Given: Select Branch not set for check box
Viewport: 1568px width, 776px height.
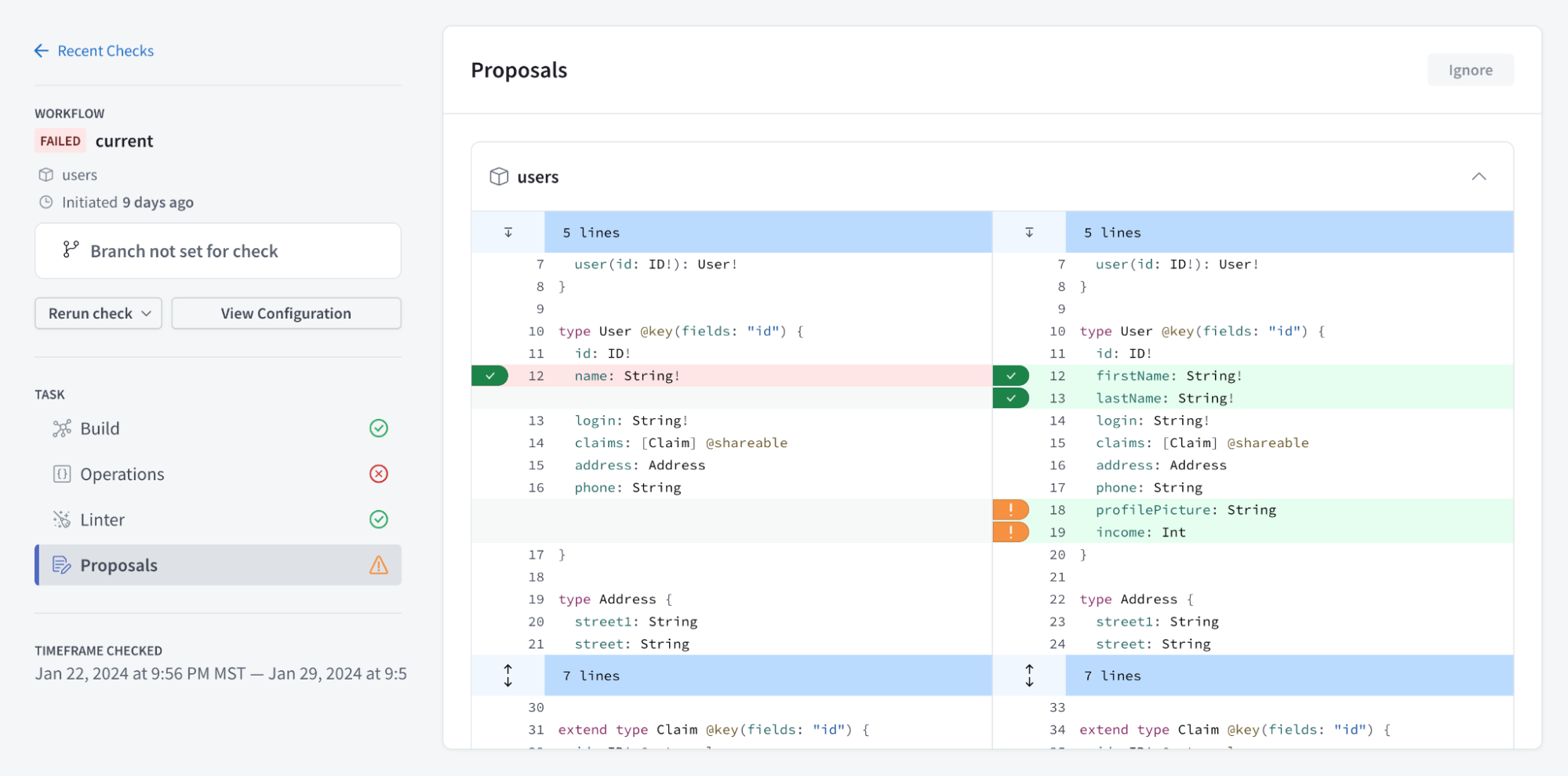Looking at the screenshot, I should 218,251.
